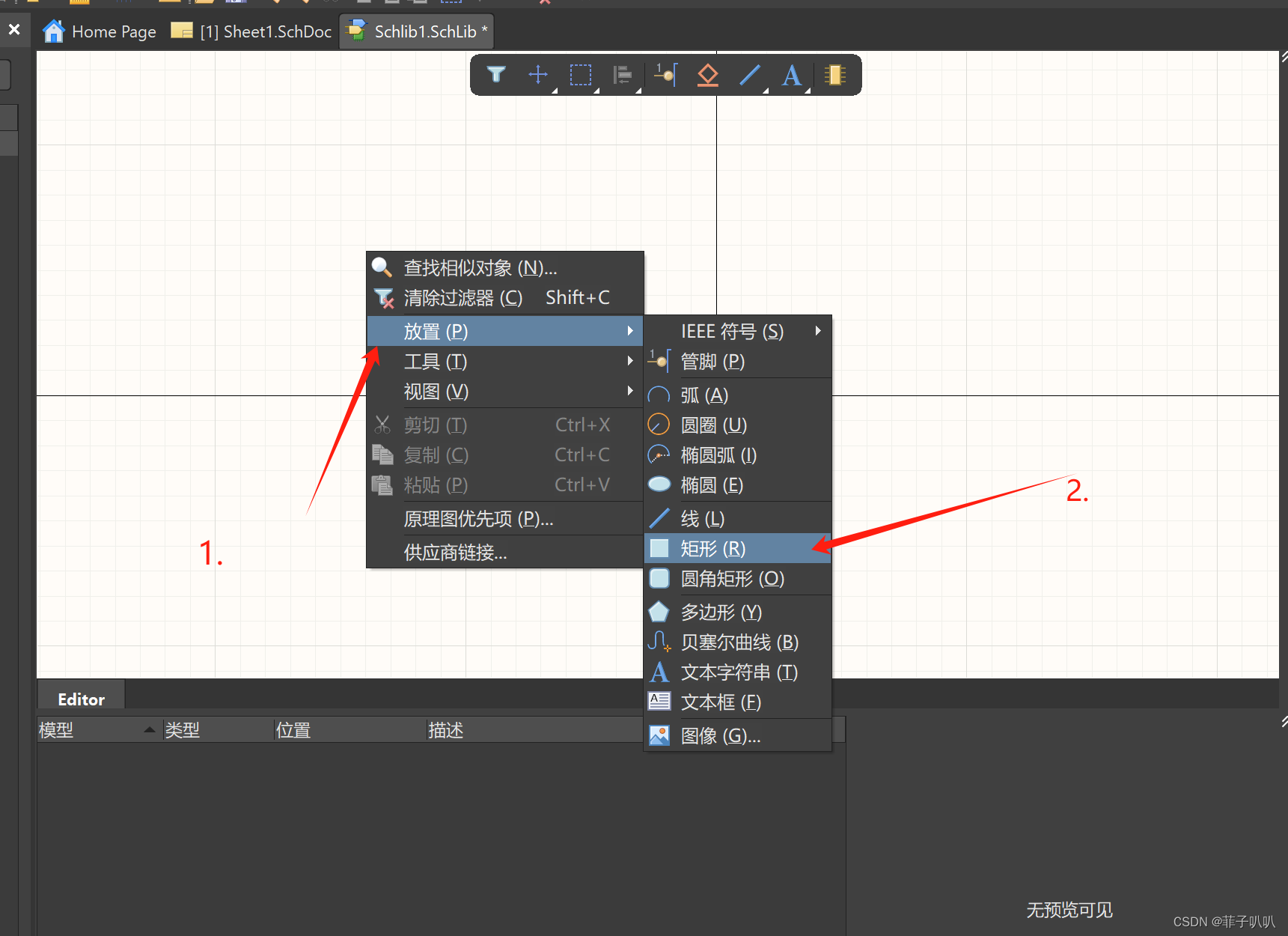This screenshot has height=936, width=1288.
Task: Open the align objects tool
Action: coord(623,75)
